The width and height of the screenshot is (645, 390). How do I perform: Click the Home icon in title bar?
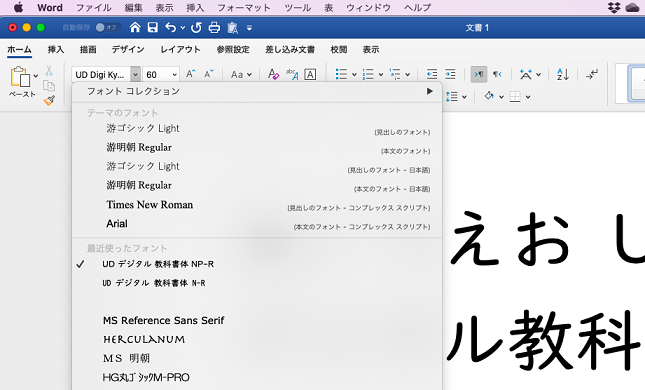point(135,28)
